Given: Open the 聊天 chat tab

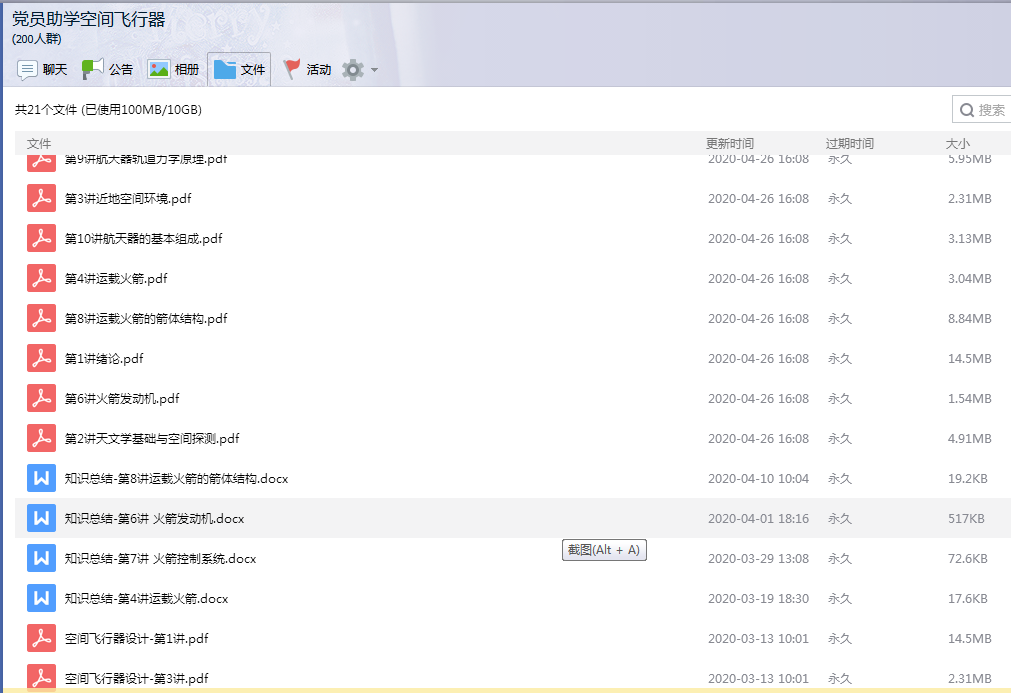Looking at the screenshot, I should [42, 70].
